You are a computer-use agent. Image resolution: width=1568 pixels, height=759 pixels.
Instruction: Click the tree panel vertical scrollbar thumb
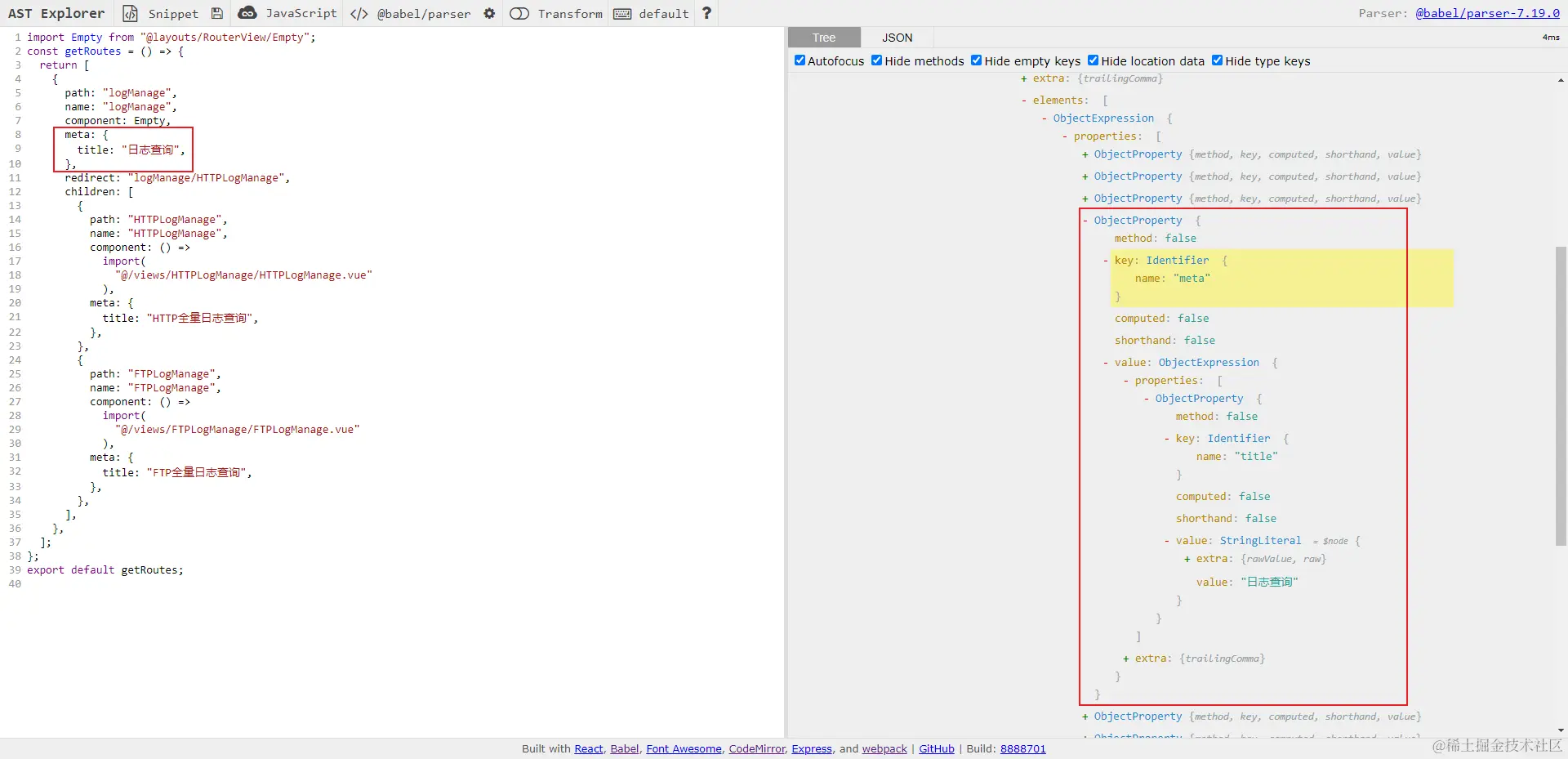coord(1561,395)
